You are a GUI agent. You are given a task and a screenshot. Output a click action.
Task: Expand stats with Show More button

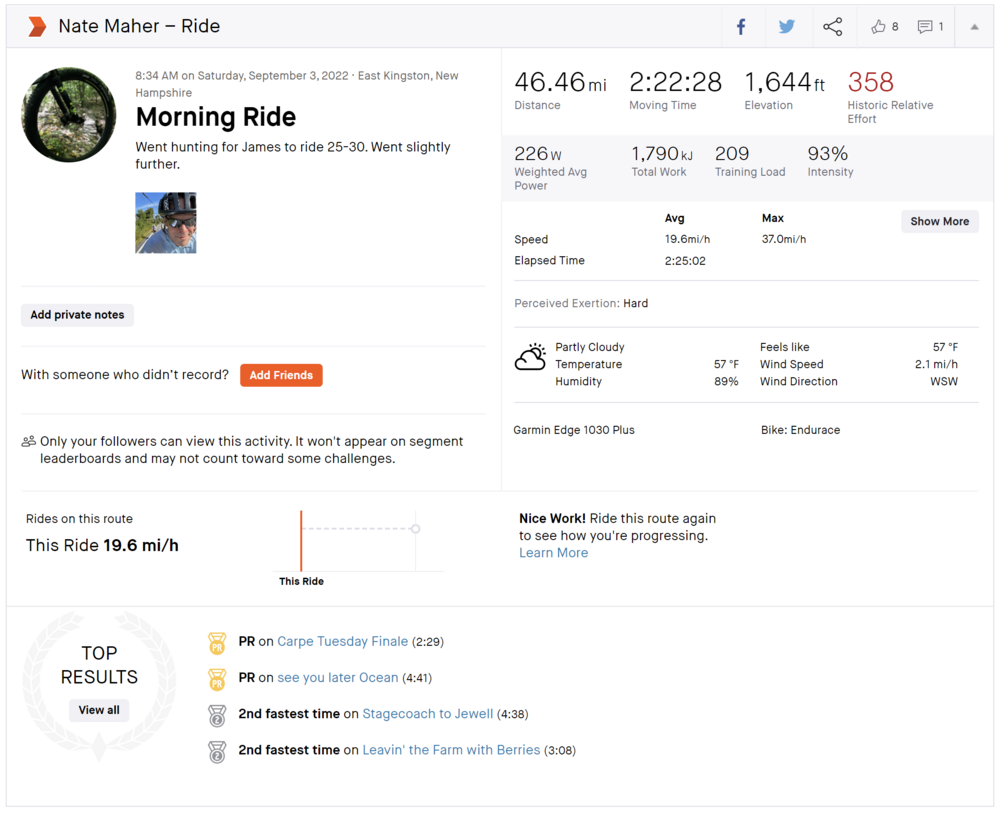tap(939, 221)
